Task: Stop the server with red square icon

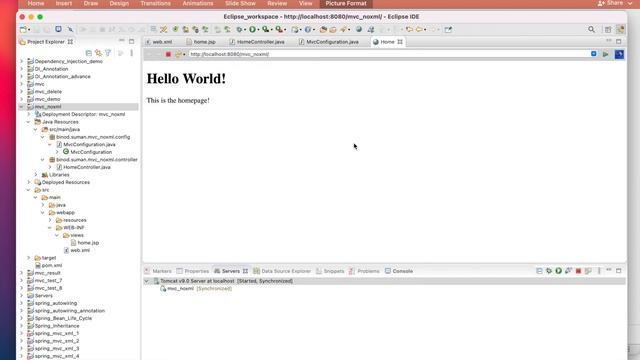Action: click(578, 271)
